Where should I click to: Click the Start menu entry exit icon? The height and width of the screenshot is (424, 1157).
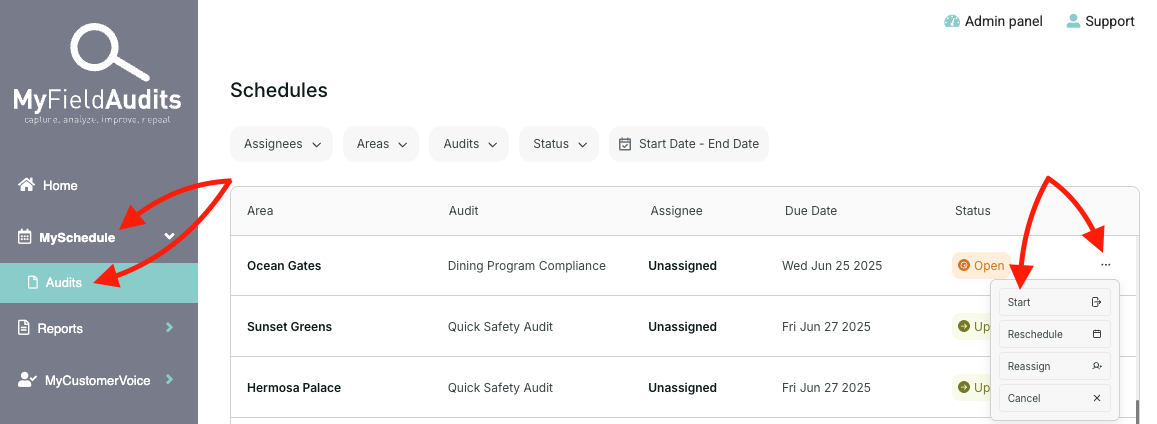click(1096, 302)
